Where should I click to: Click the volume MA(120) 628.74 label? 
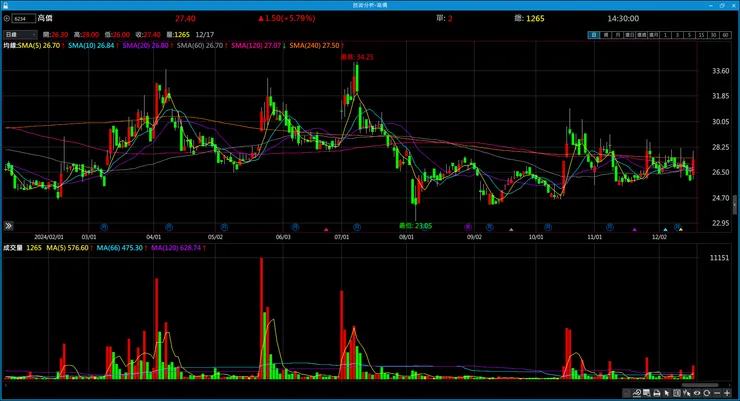coord(176,248)
